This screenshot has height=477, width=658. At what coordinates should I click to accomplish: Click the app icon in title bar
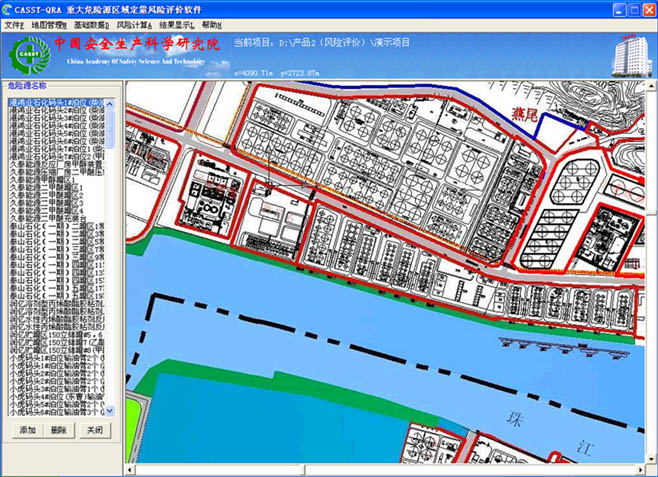(9, 9)
